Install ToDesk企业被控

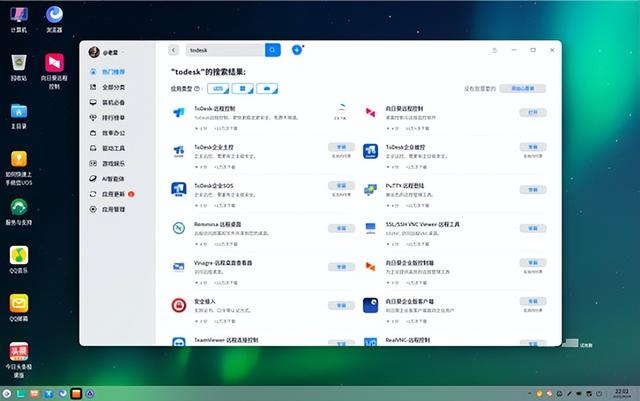point(533,147)
